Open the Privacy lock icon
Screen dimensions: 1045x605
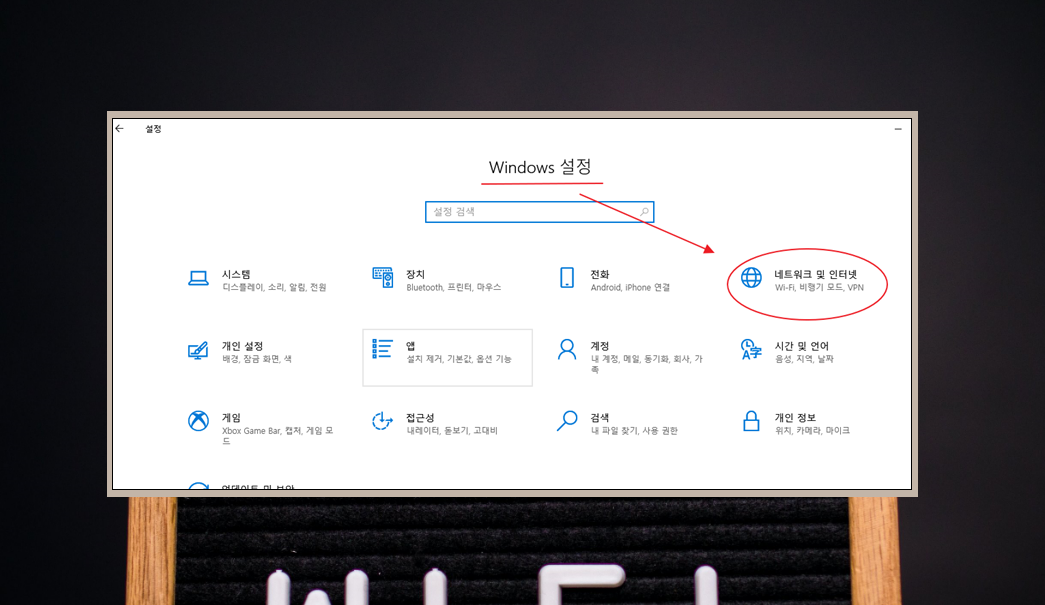[751, 421]
